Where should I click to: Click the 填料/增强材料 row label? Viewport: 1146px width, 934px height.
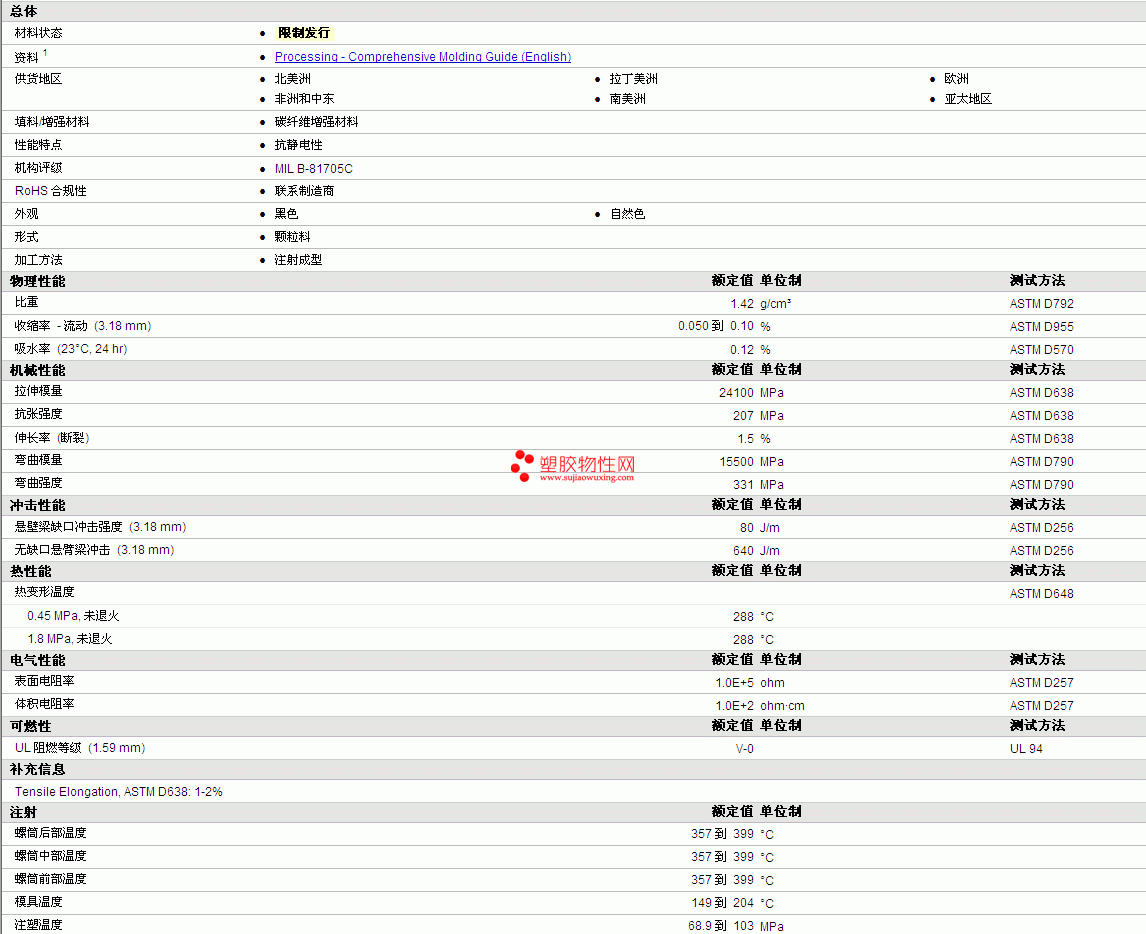pos(52,121)
